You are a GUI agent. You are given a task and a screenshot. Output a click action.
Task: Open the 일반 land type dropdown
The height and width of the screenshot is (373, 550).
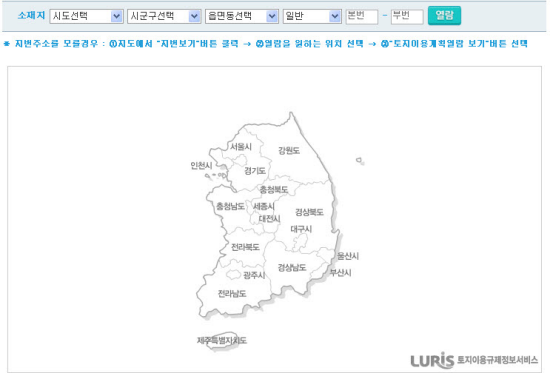click(312, 16)
